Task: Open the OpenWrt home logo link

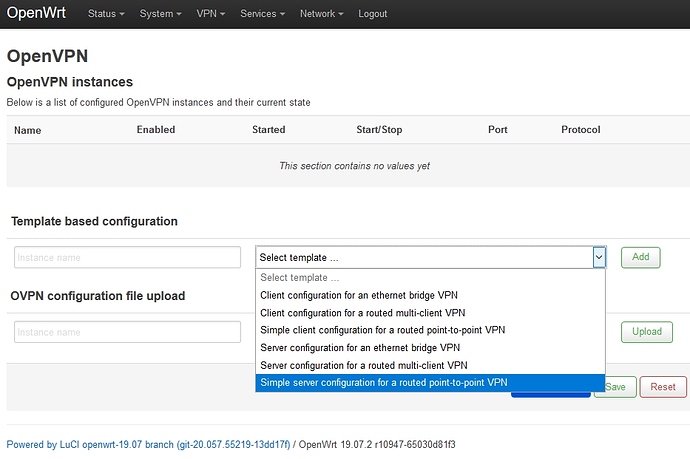Action: click(36, 13)
